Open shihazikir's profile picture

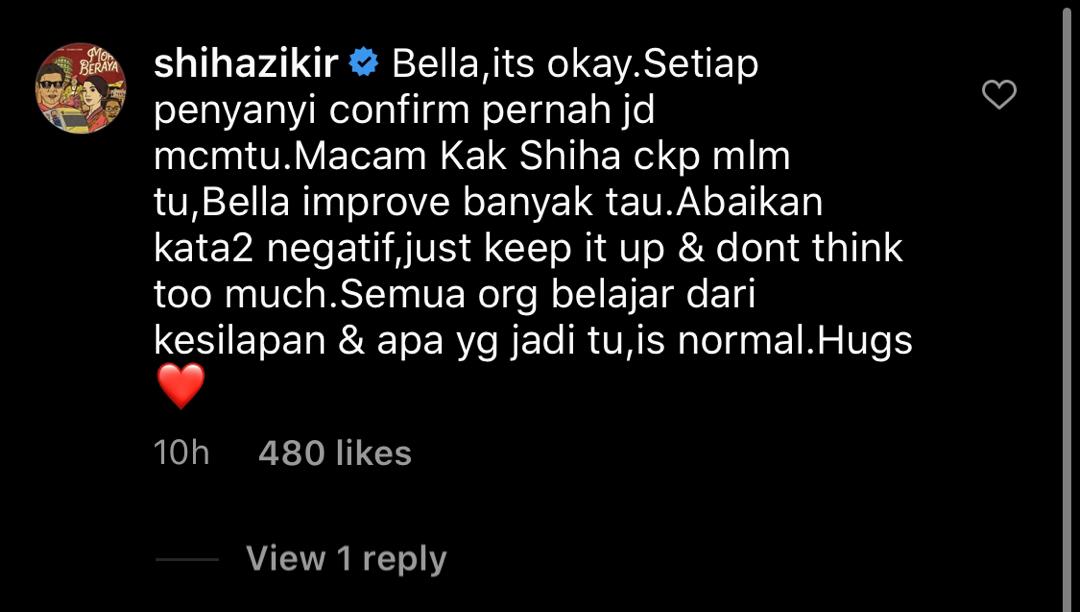click(x=81, y=88)
